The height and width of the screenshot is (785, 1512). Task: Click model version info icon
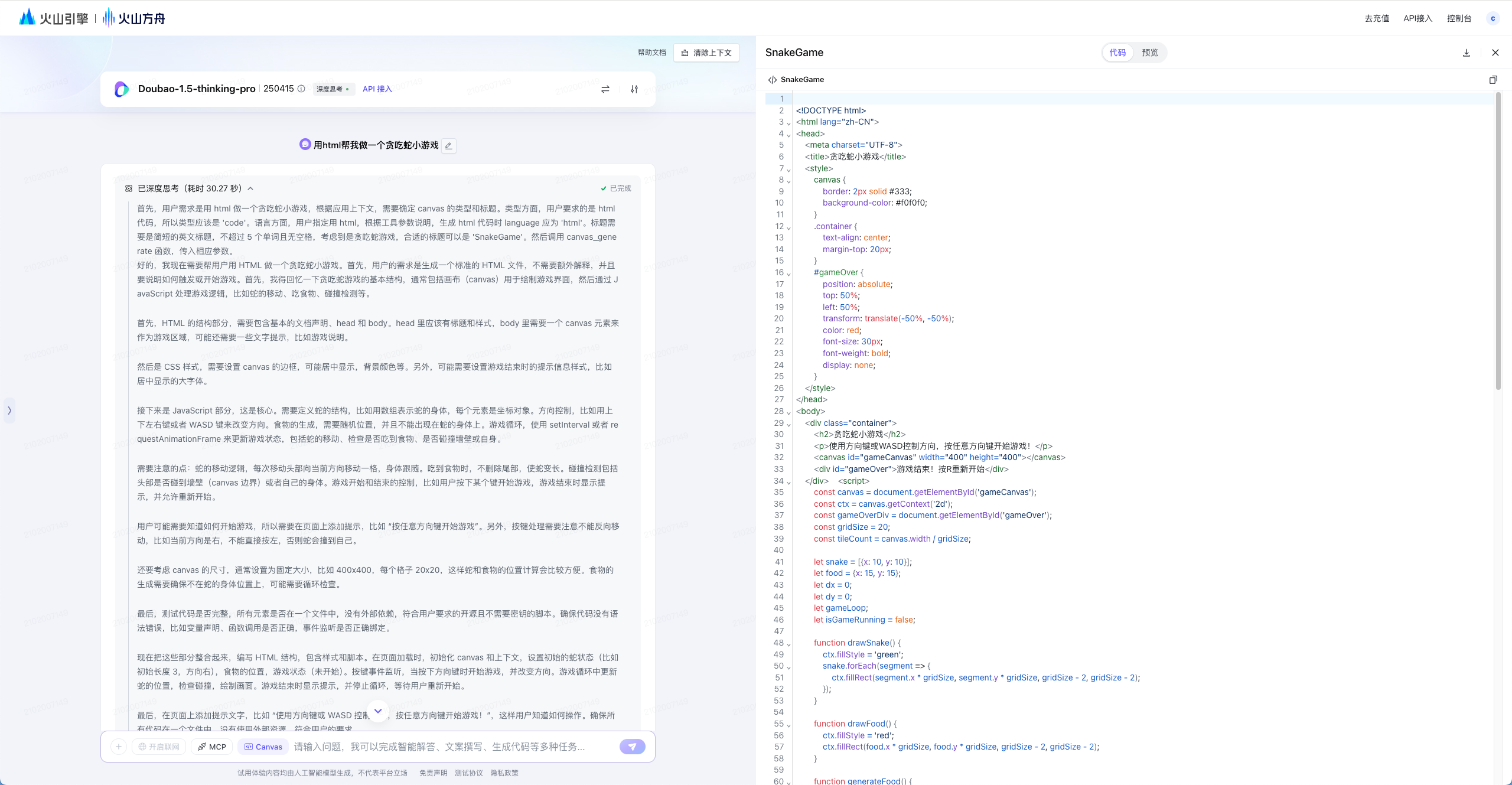301,89
